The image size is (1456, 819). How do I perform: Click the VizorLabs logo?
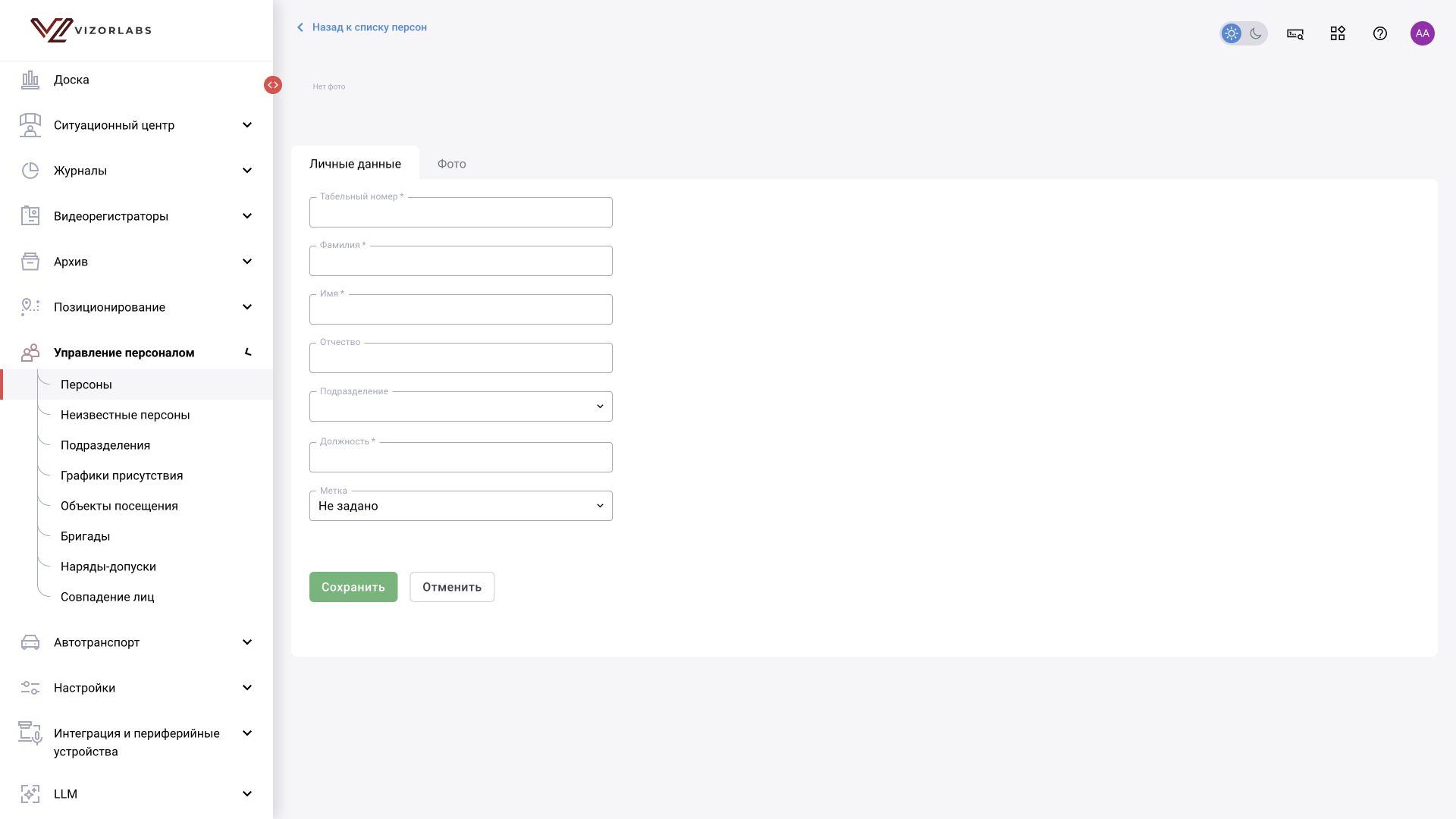91,30
